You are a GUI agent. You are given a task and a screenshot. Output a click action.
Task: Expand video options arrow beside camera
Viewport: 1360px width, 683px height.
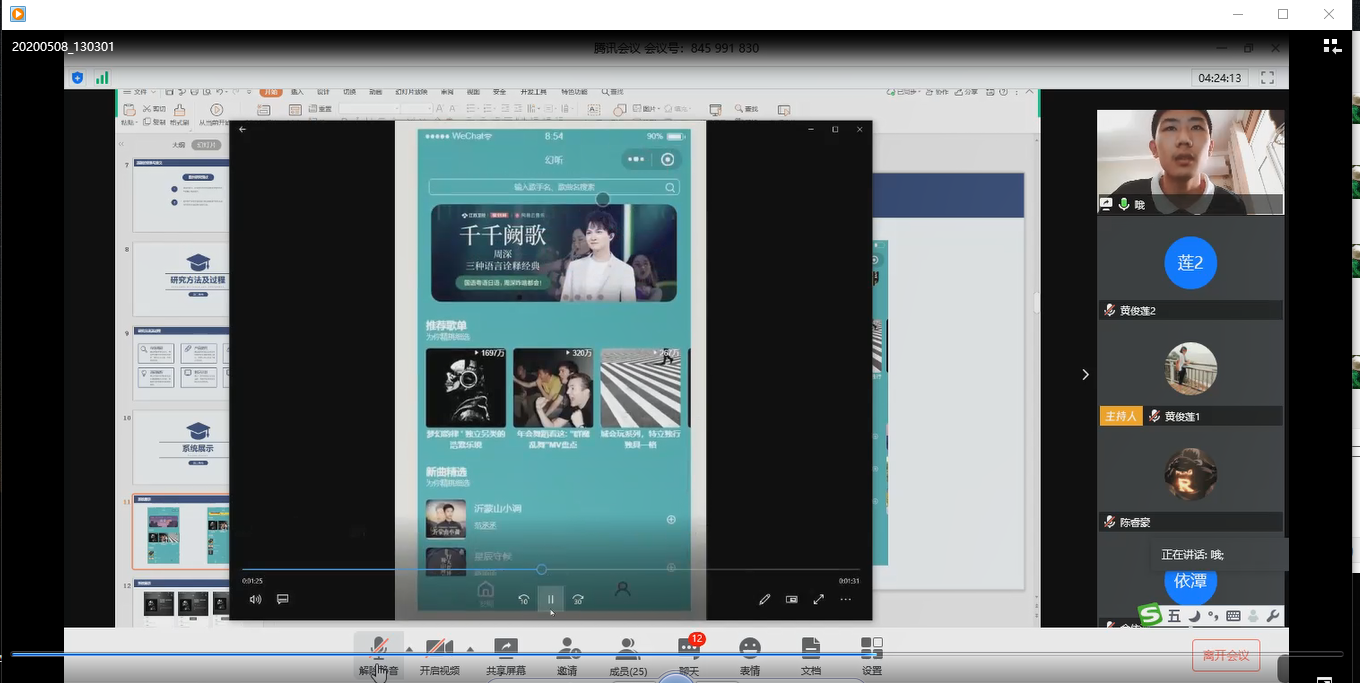point(469,650)
